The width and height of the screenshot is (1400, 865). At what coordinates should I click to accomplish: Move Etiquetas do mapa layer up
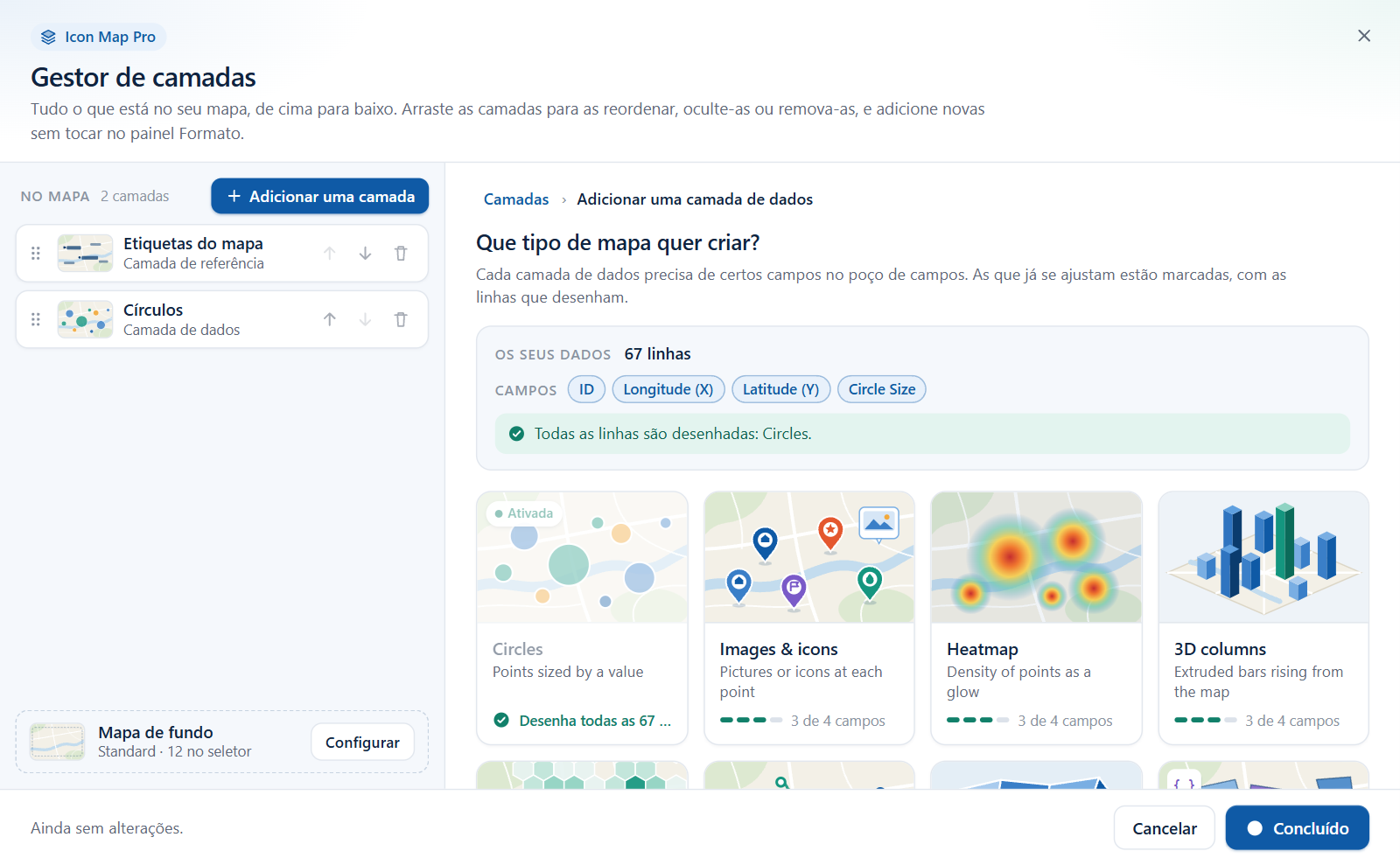[330, 253]
